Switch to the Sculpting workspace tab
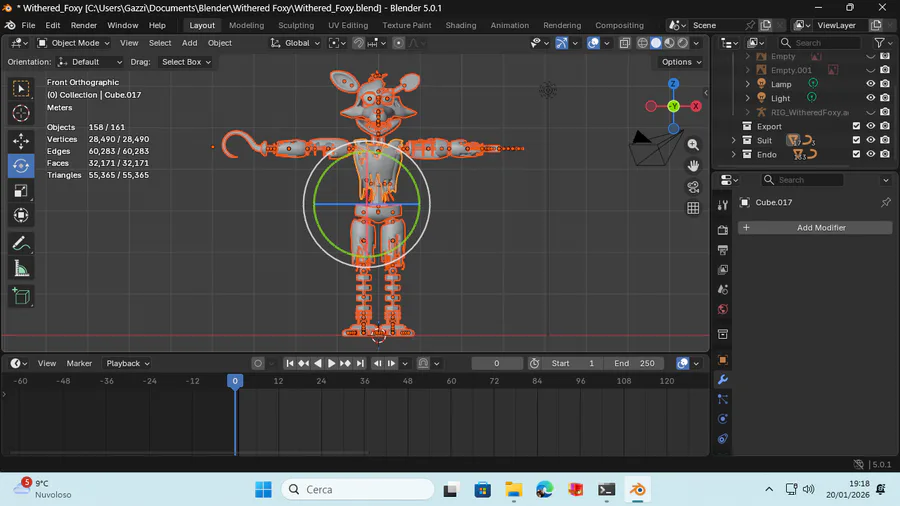The width and height of the screenshot is (900, 506). tap(295, 25)
